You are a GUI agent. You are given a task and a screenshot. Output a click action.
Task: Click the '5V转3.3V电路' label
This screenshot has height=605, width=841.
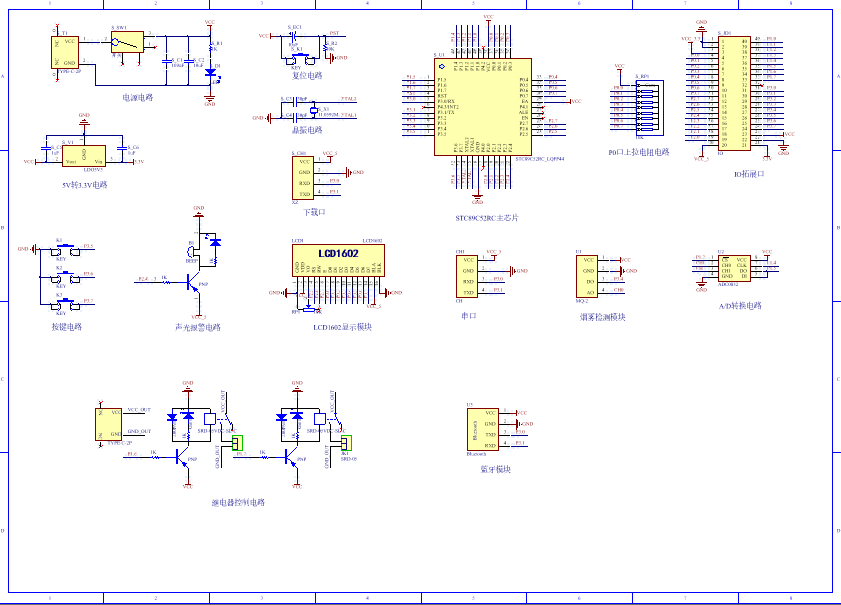[x=85, y=185]
